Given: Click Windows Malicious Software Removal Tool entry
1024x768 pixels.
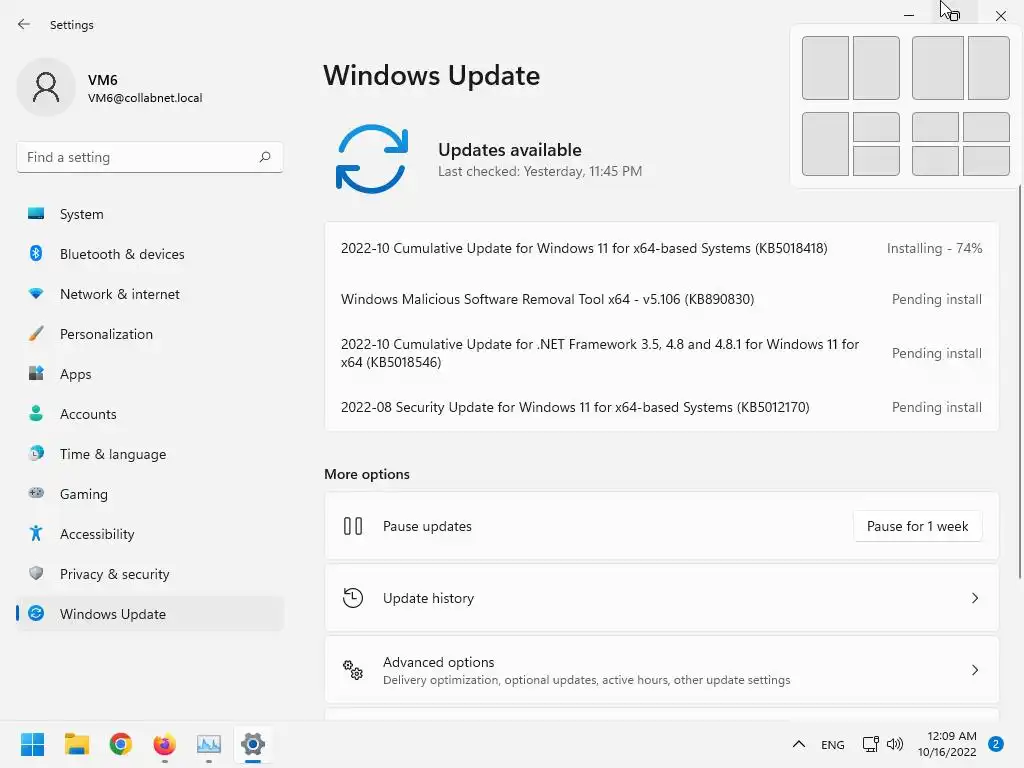Looking at the screenshot, I should (661, 298).
